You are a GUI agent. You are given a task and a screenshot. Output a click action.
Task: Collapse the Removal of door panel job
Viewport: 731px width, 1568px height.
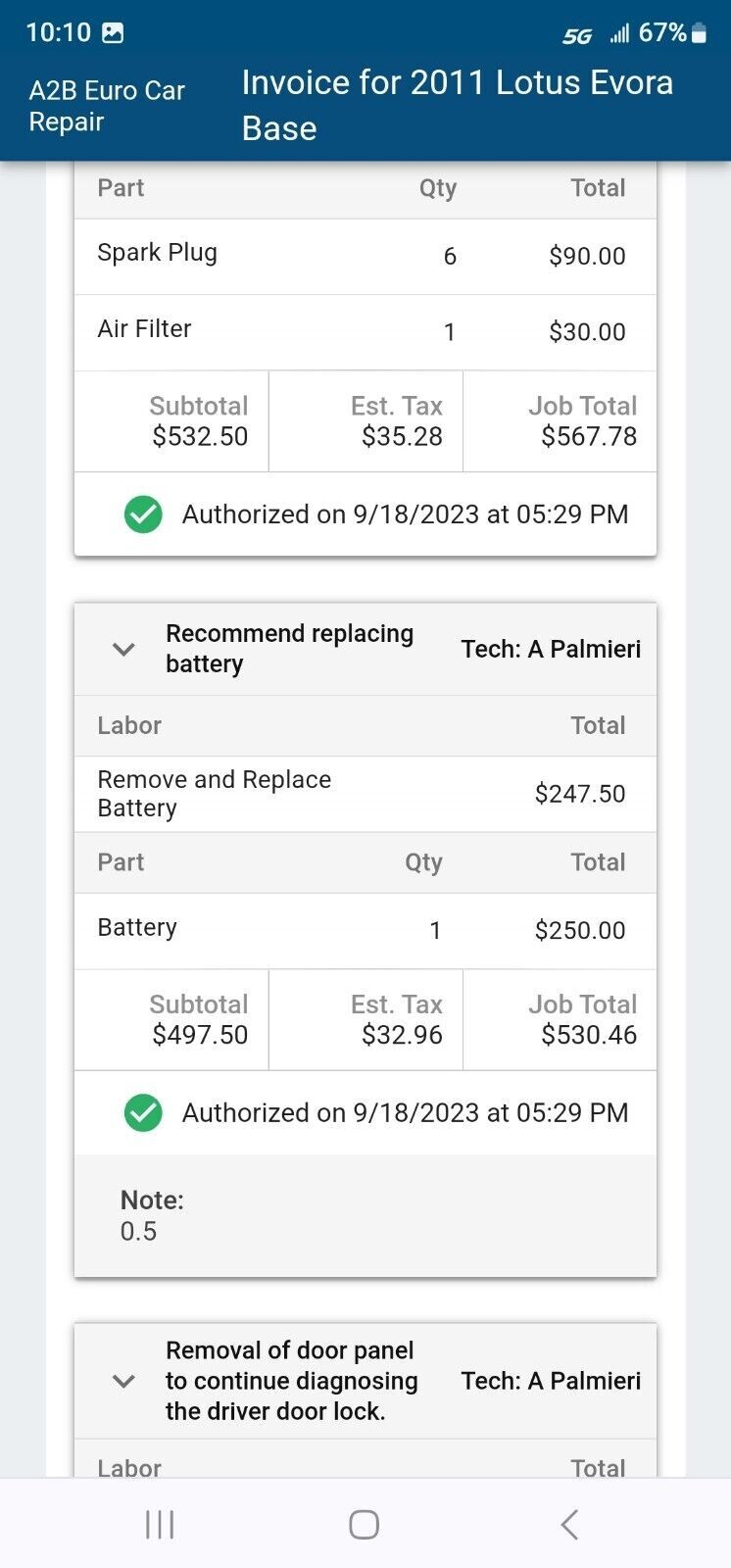[x=123, y=1381]
